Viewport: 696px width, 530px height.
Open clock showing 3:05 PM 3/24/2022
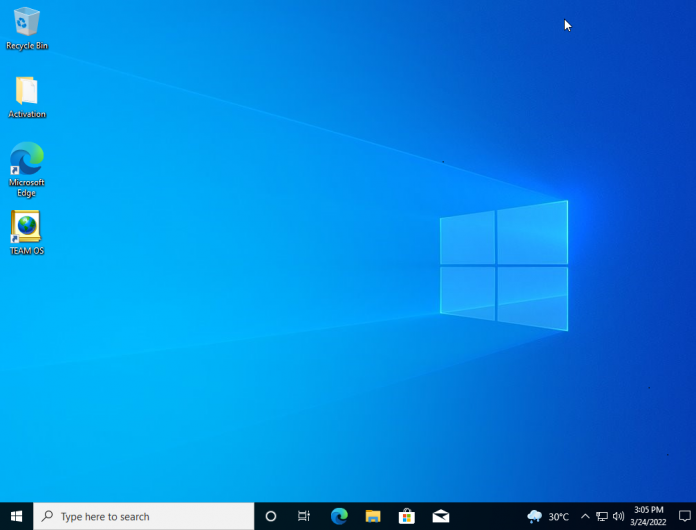649,516
